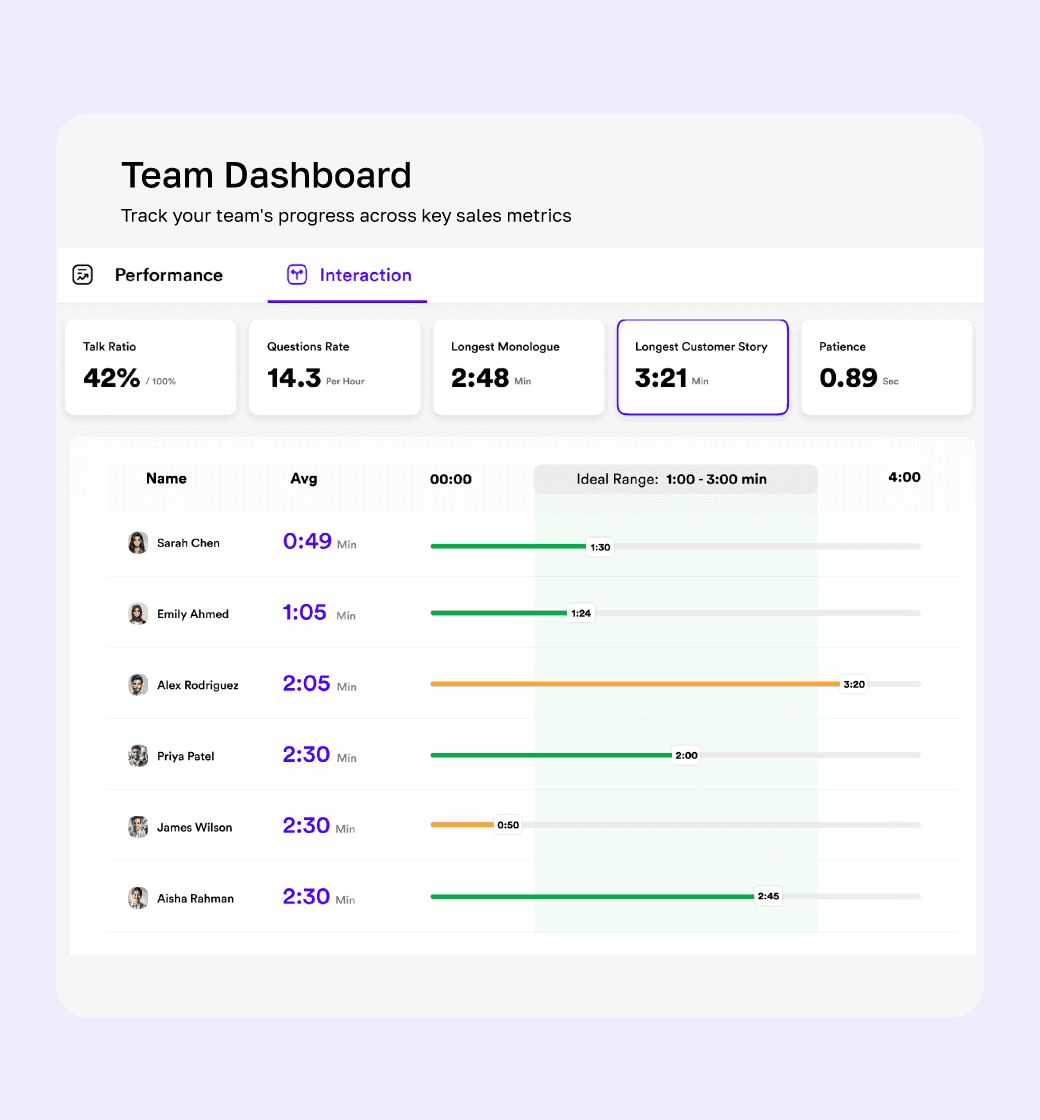The width and height of the screenshot is (1040, 1120).
Task: Click the 0:49 average for Sarah Chen
Action: tap(307, 541)
